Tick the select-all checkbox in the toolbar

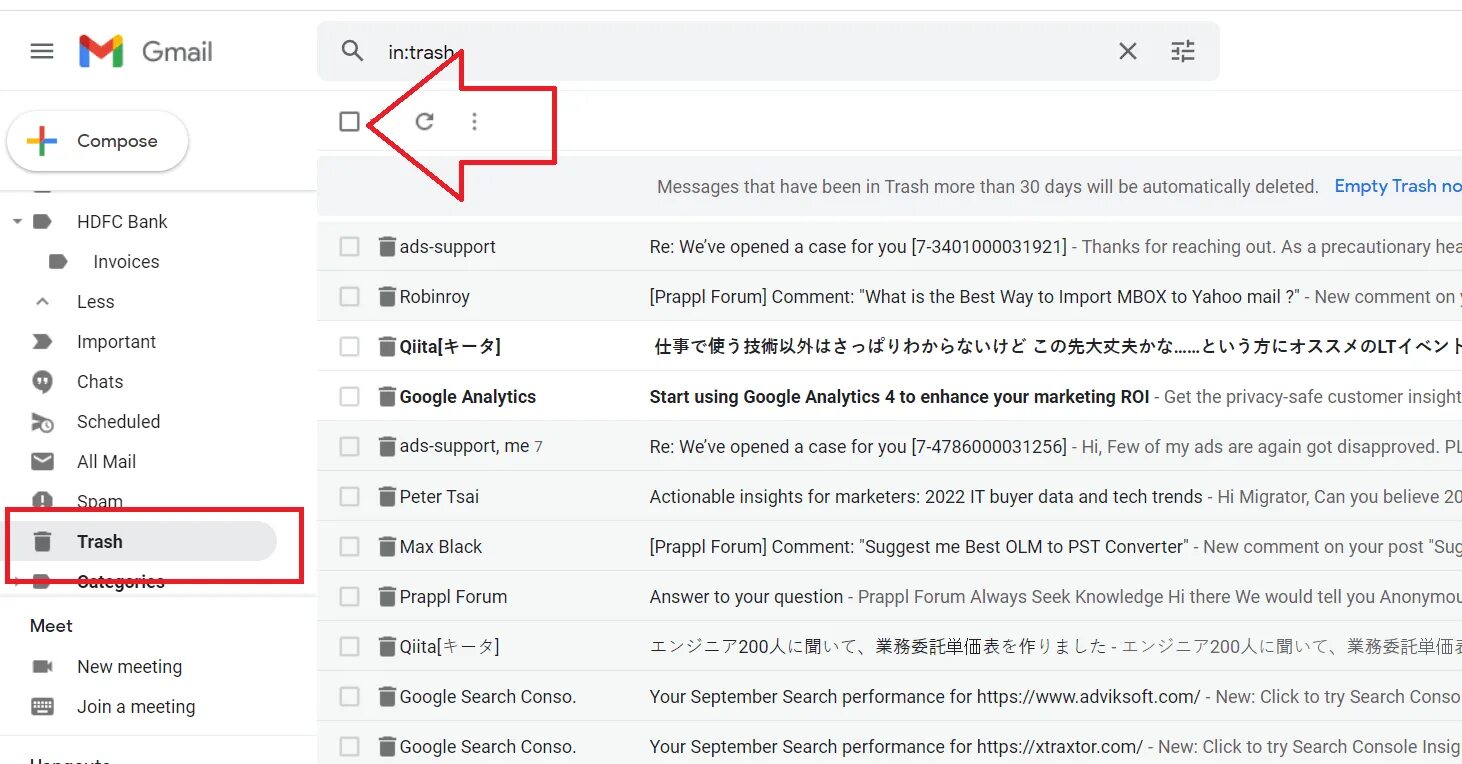coord(349,122)
